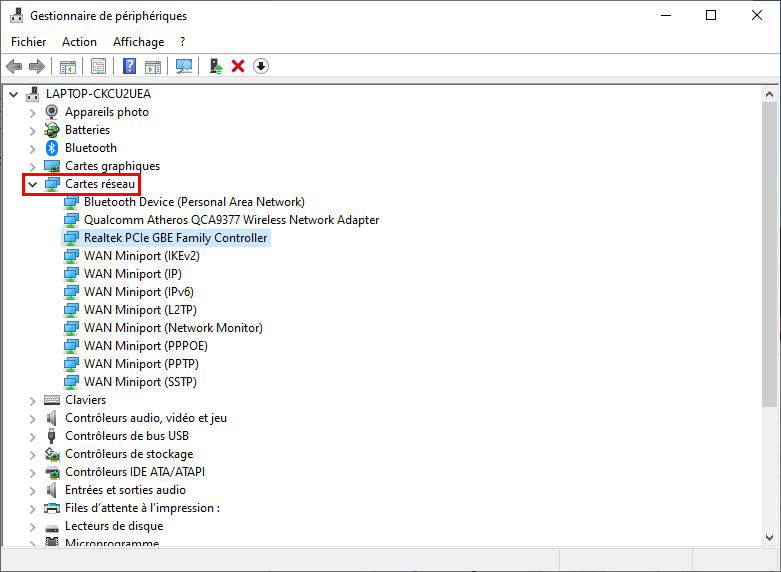Click the red X uninstall device icon
The height and width of the screenshot is (572, 781).
(x=238, y=66)
